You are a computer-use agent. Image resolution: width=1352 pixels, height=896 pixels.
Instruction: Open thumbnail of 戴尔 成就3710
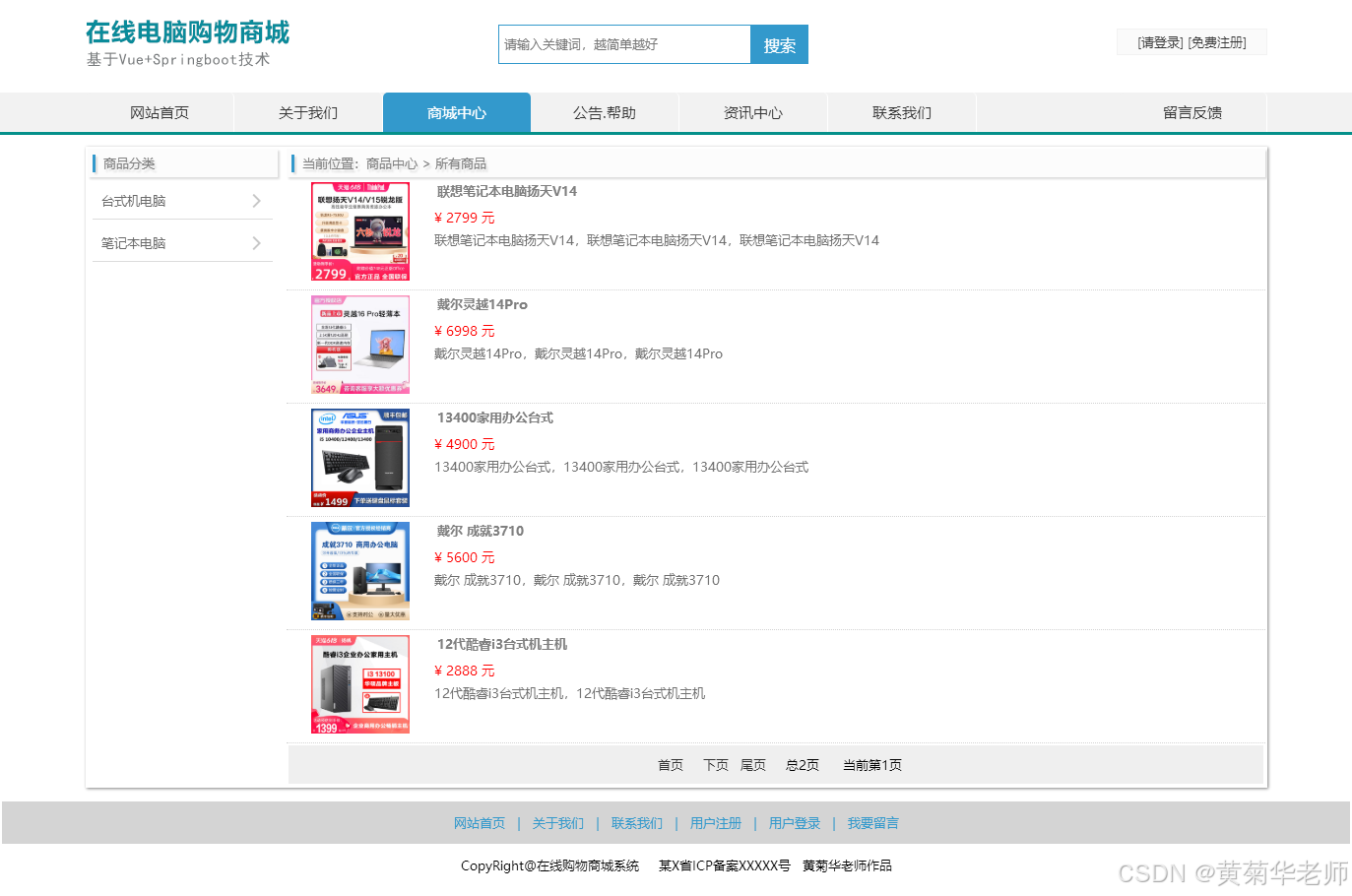[360, 571]
